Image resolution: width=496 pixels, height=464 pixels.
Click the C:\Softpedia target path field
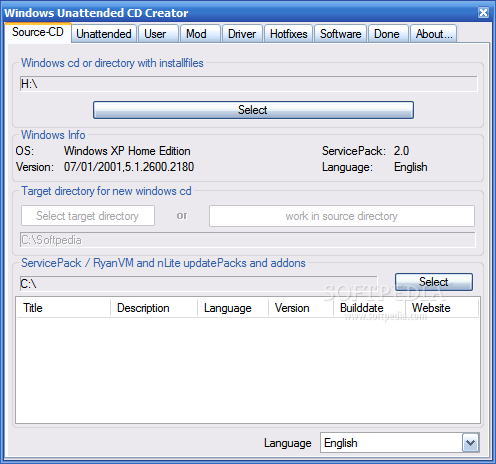pyautogui.click(x=248, y=240)
